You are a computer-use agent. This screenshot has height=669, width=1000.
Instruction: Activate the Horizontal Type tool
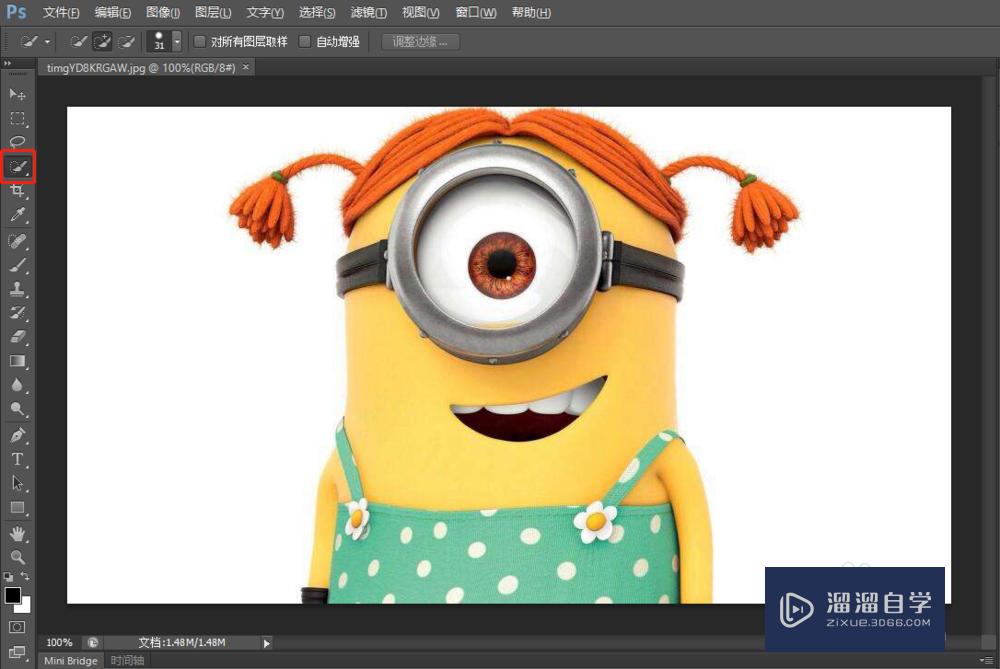pyautogui.click(x=18, y=459)
